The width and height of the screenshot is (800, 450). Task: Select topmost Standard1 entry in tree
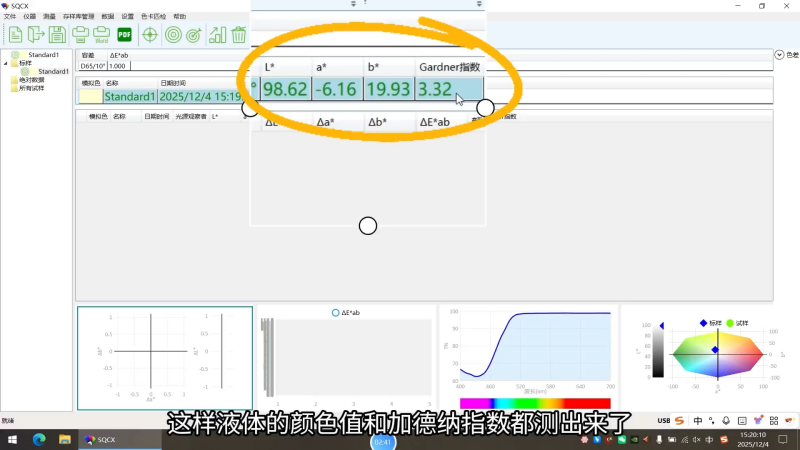pos(43,55)
